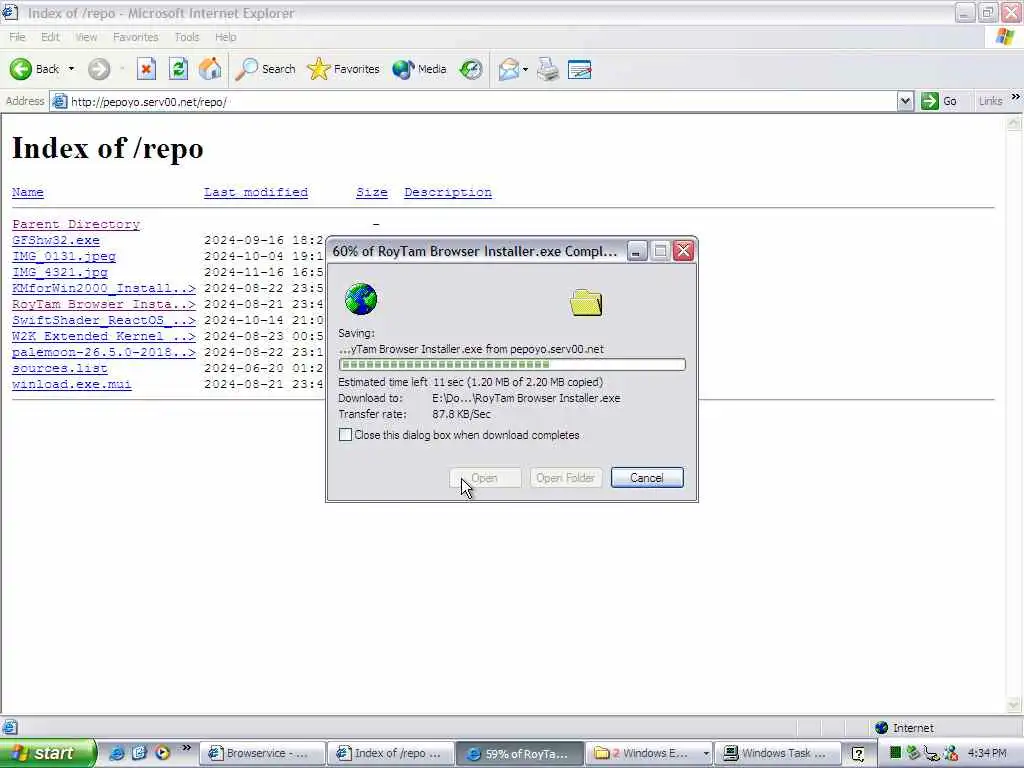
Task: Refresh the page using Refresh icon
Action: click(178, 69)
